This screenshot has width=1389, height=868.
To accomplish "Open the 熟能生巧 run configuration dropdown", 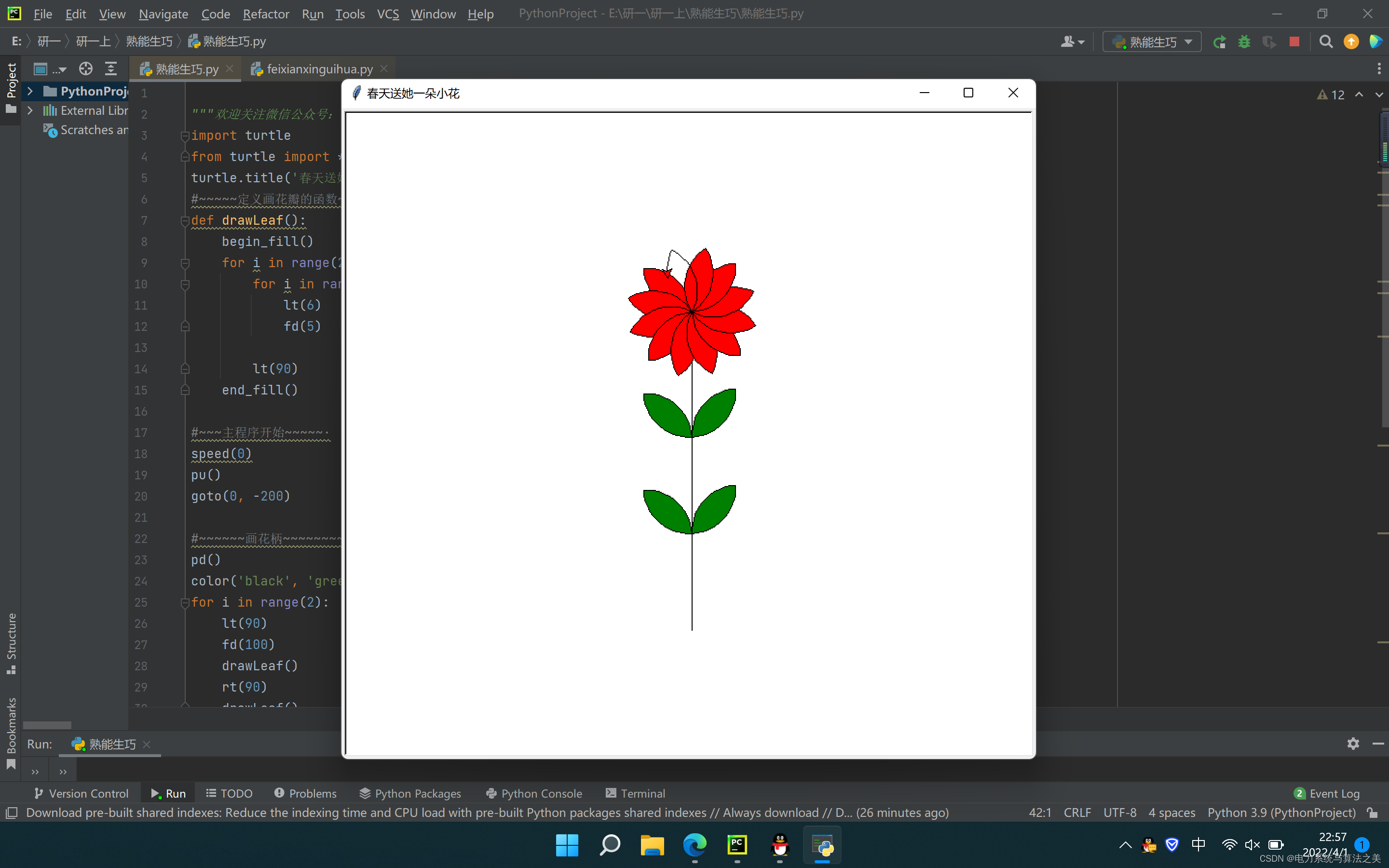I will (x=1152, y=42).
